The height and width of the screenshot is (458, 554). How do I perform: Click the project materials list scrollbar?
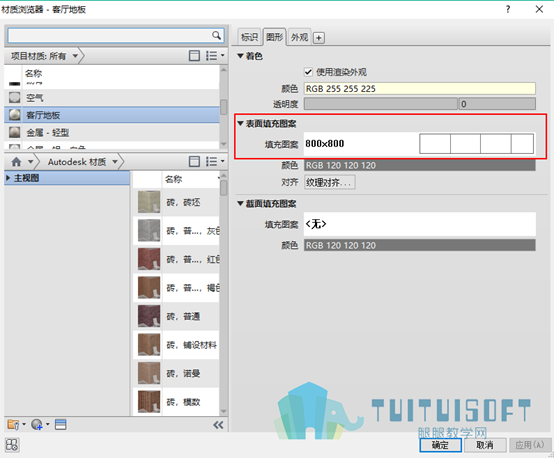click(x=223, y=107)
